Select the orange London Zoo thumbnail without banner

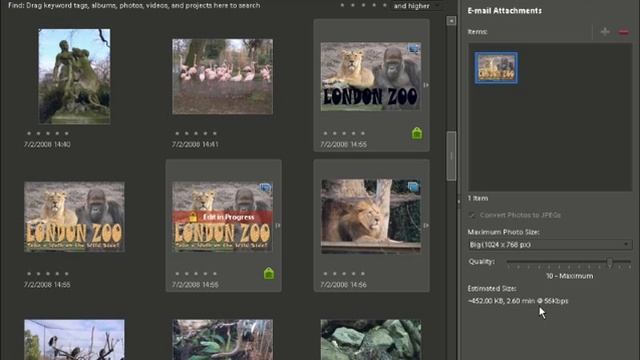pos(74,217)
